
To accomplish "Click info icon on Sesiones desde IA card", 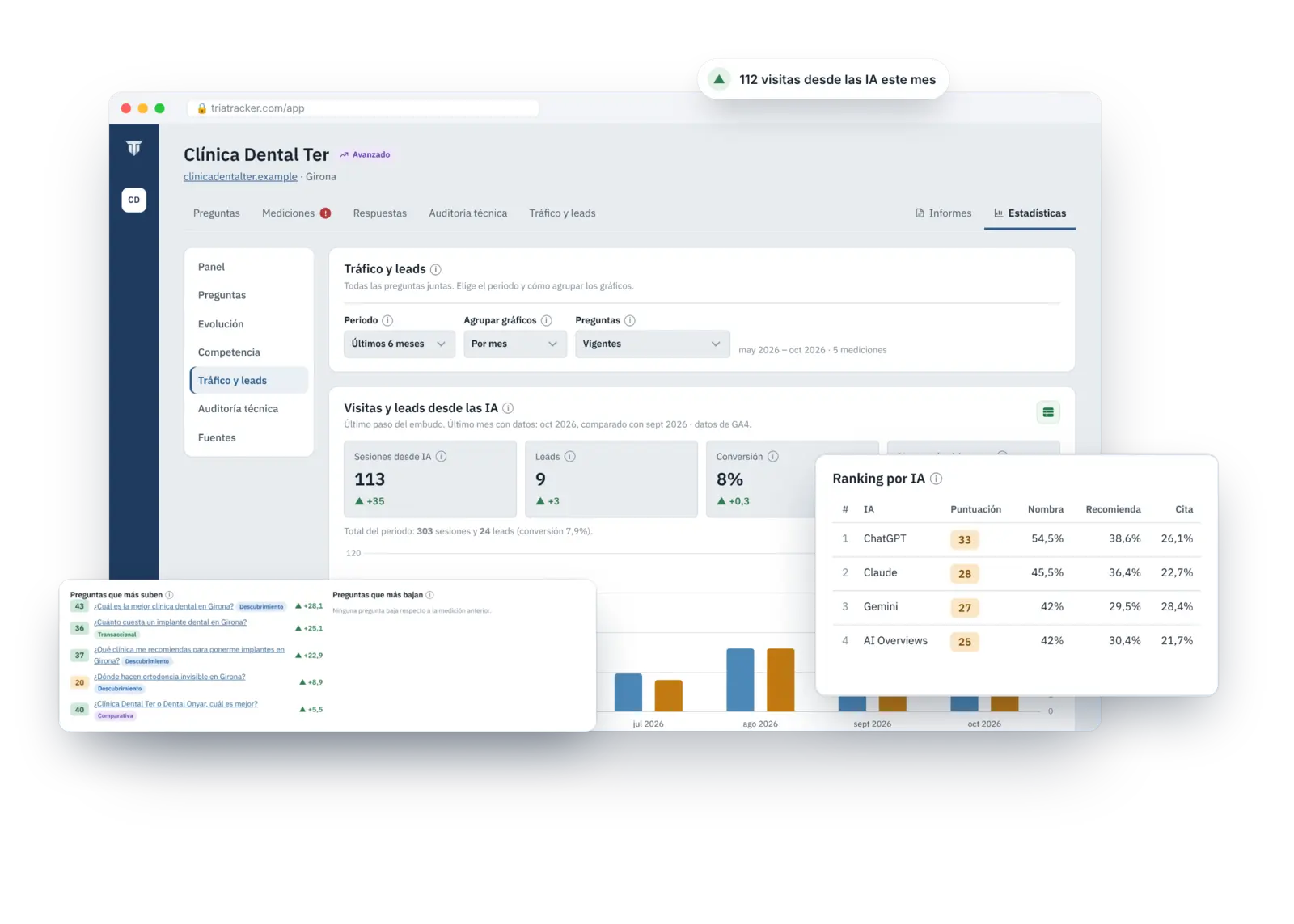I will pos(442,457).
